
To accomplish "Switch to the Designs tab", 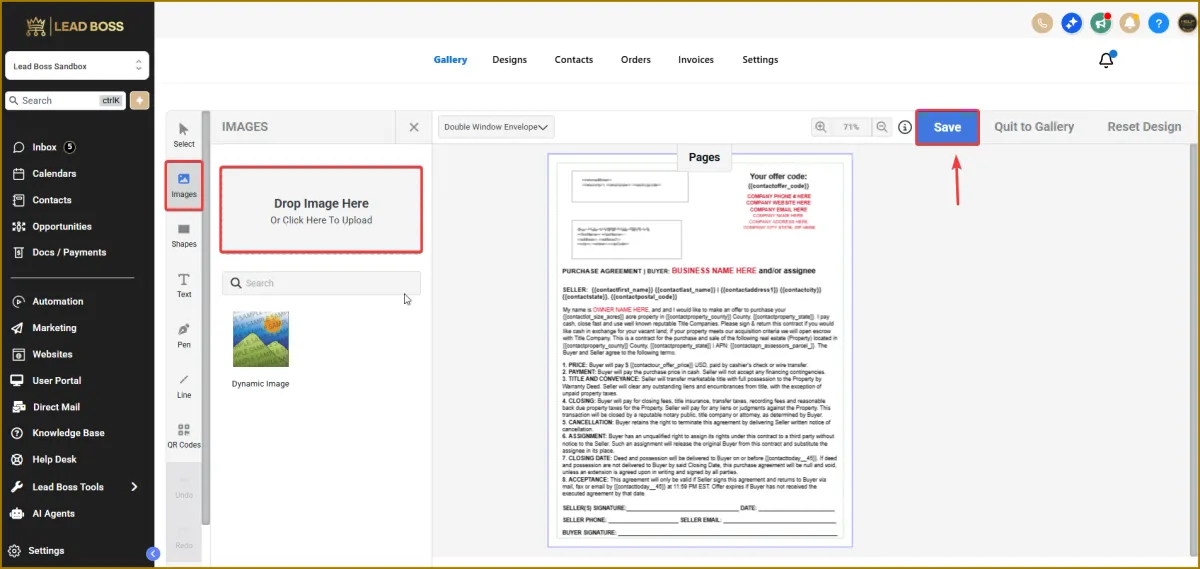I will [509, 60].
